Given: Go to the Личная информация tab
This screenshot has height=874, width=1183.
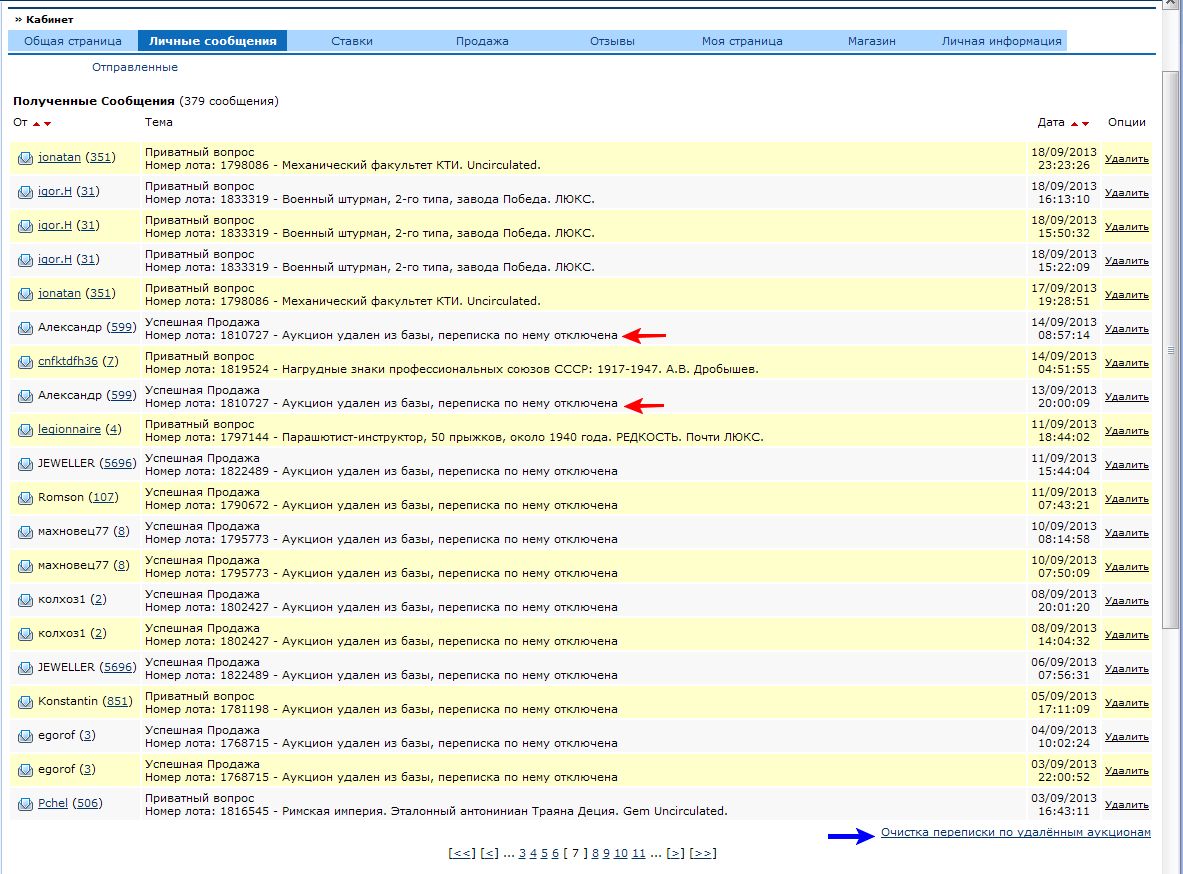Looking at the screenshot, I should pos(1001,41).
